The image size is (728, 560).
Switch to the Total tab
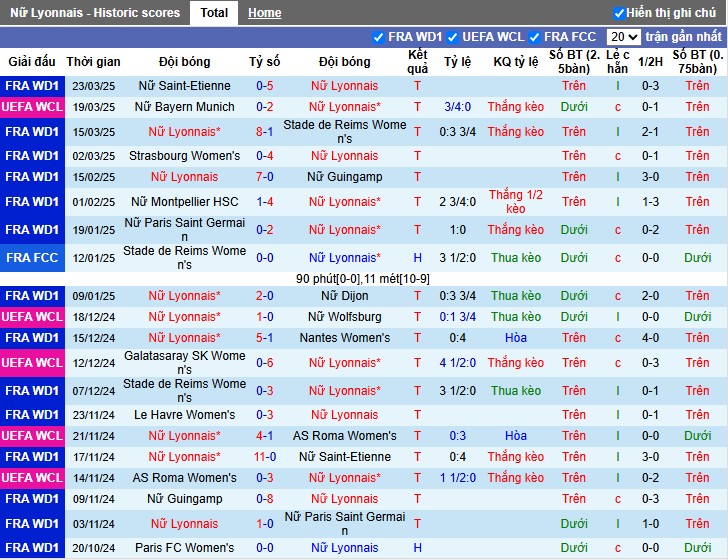pos(214,13)
